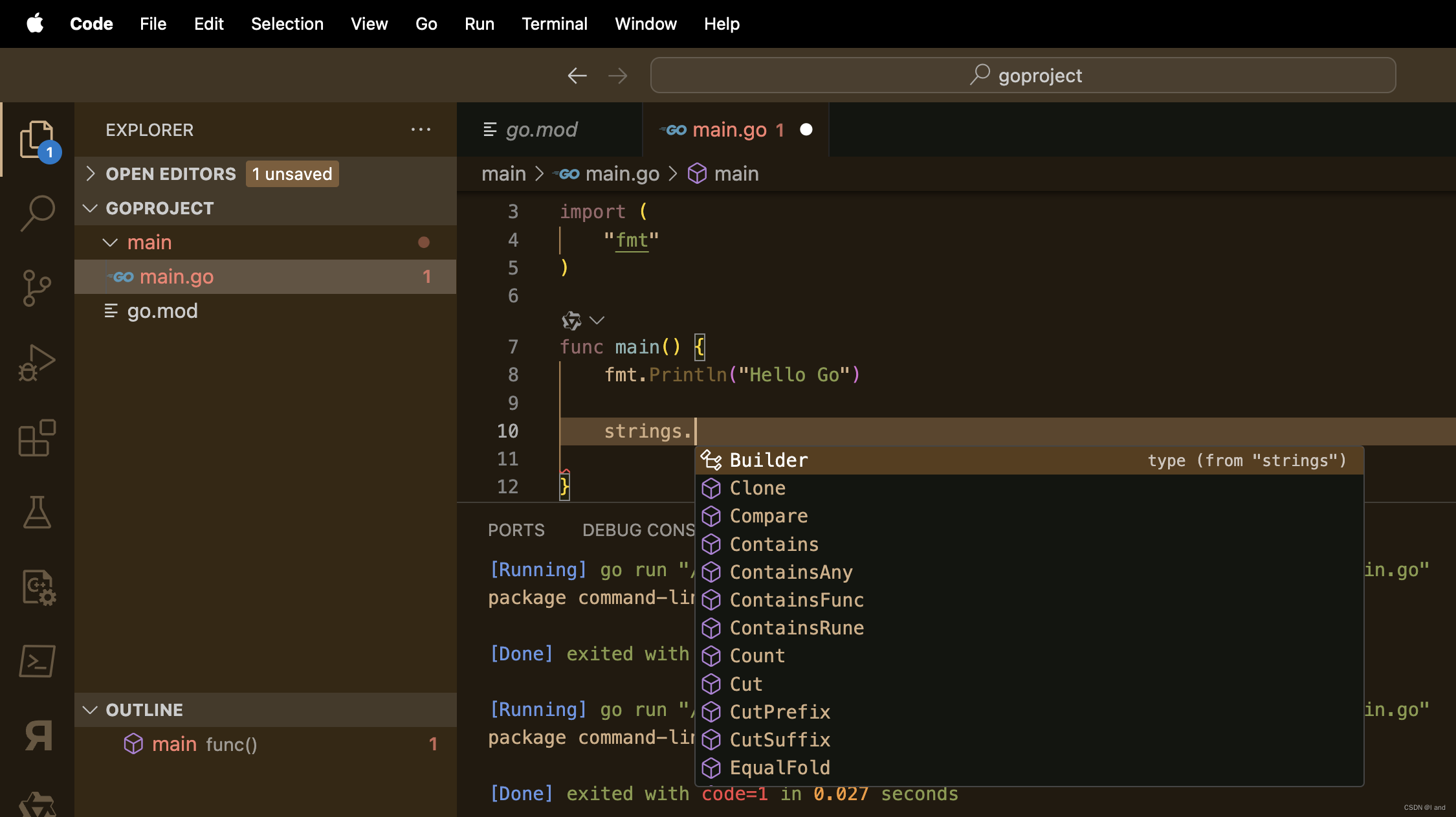Open the Selection menu

click(287, 24)
